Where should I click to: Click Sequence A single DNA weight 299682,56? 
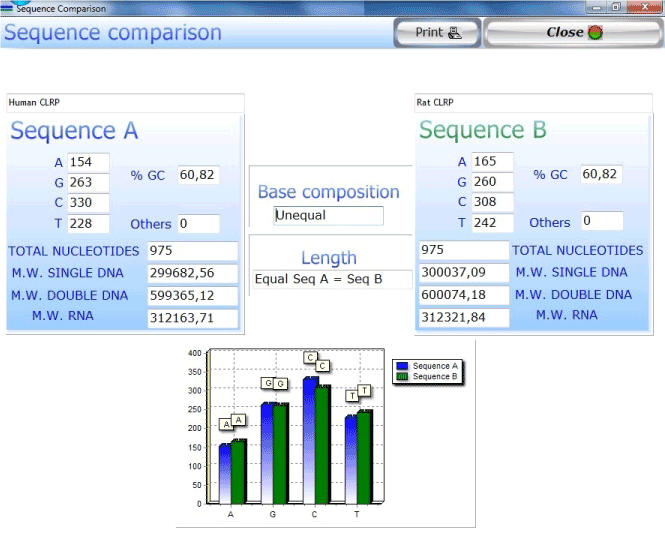[x=193, y=273]
